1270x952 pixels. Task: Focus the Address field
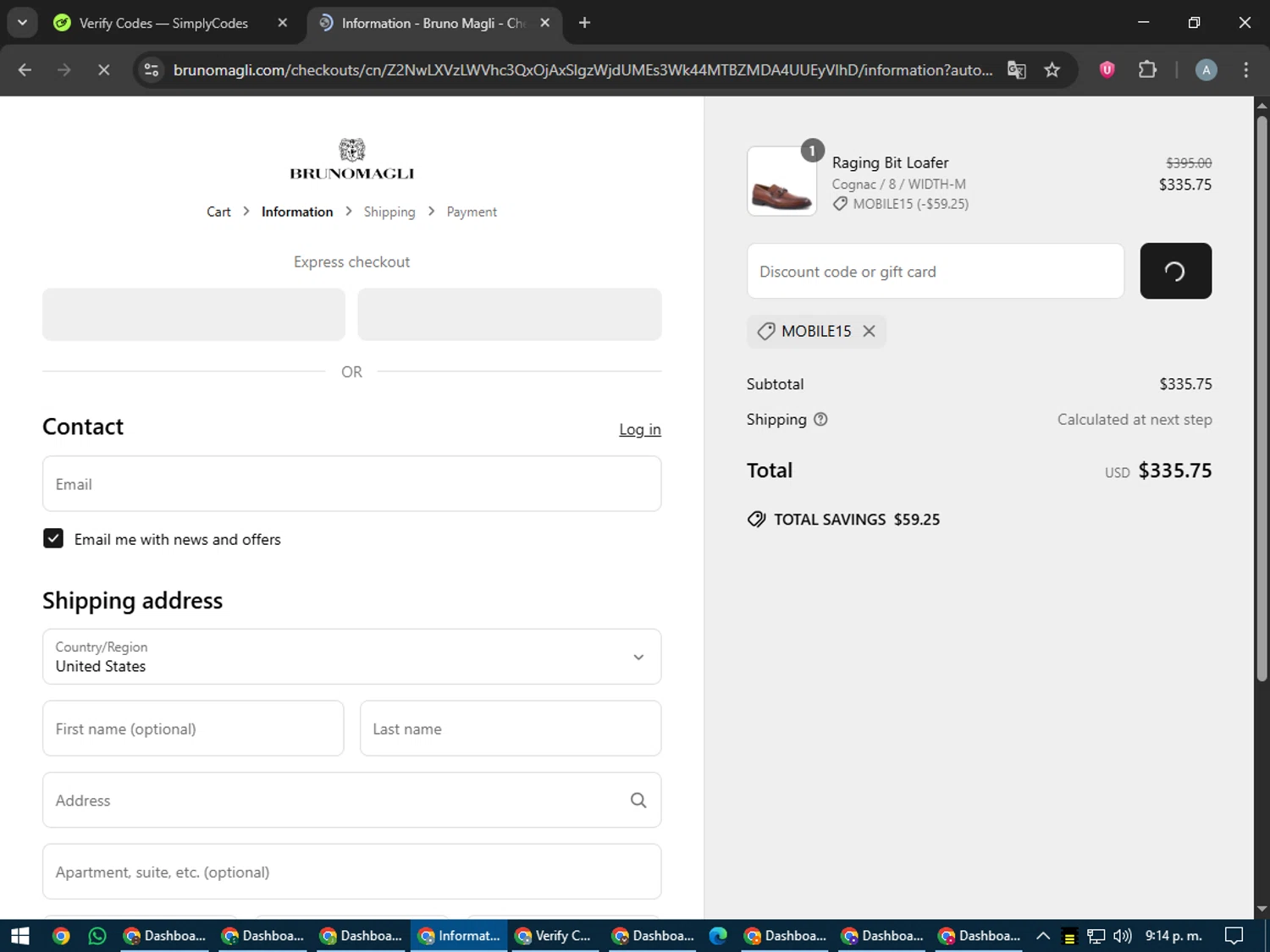pyautogui.click(x=351, y=800)
